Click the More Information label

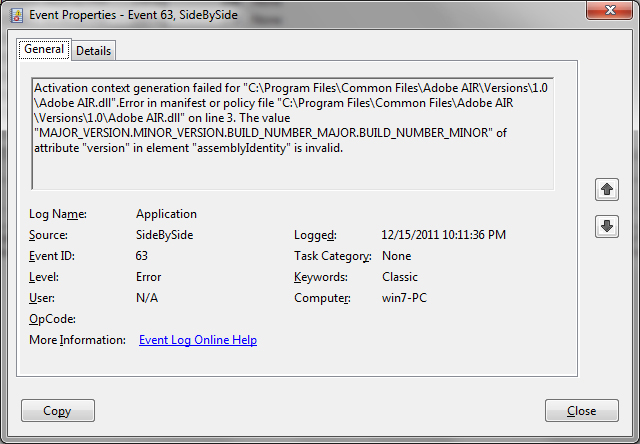pyautogui.click(x=78, y=340)
